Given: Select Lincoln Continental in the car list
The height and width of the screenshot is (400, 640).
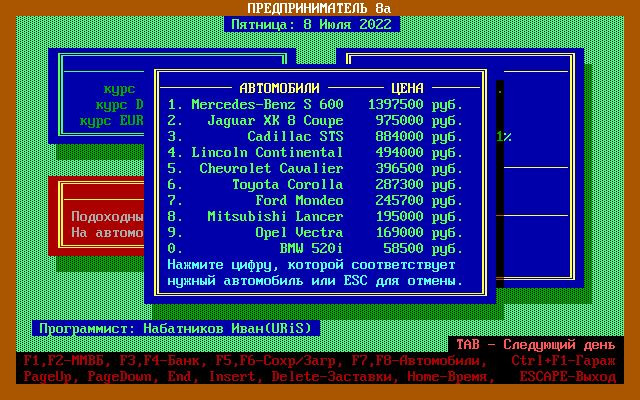Looking at the screenshot, I should click(315, 152).
